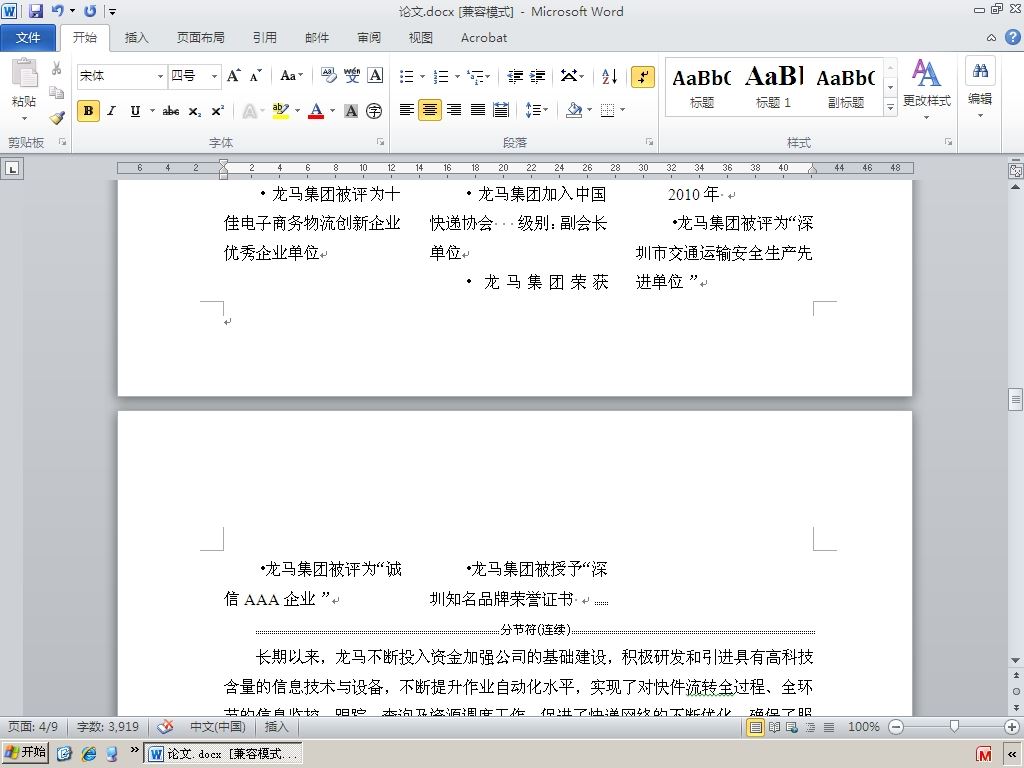Expand the styles gallery more arrow
Viewport: 1024px width, 768px height.
(890, 107)
